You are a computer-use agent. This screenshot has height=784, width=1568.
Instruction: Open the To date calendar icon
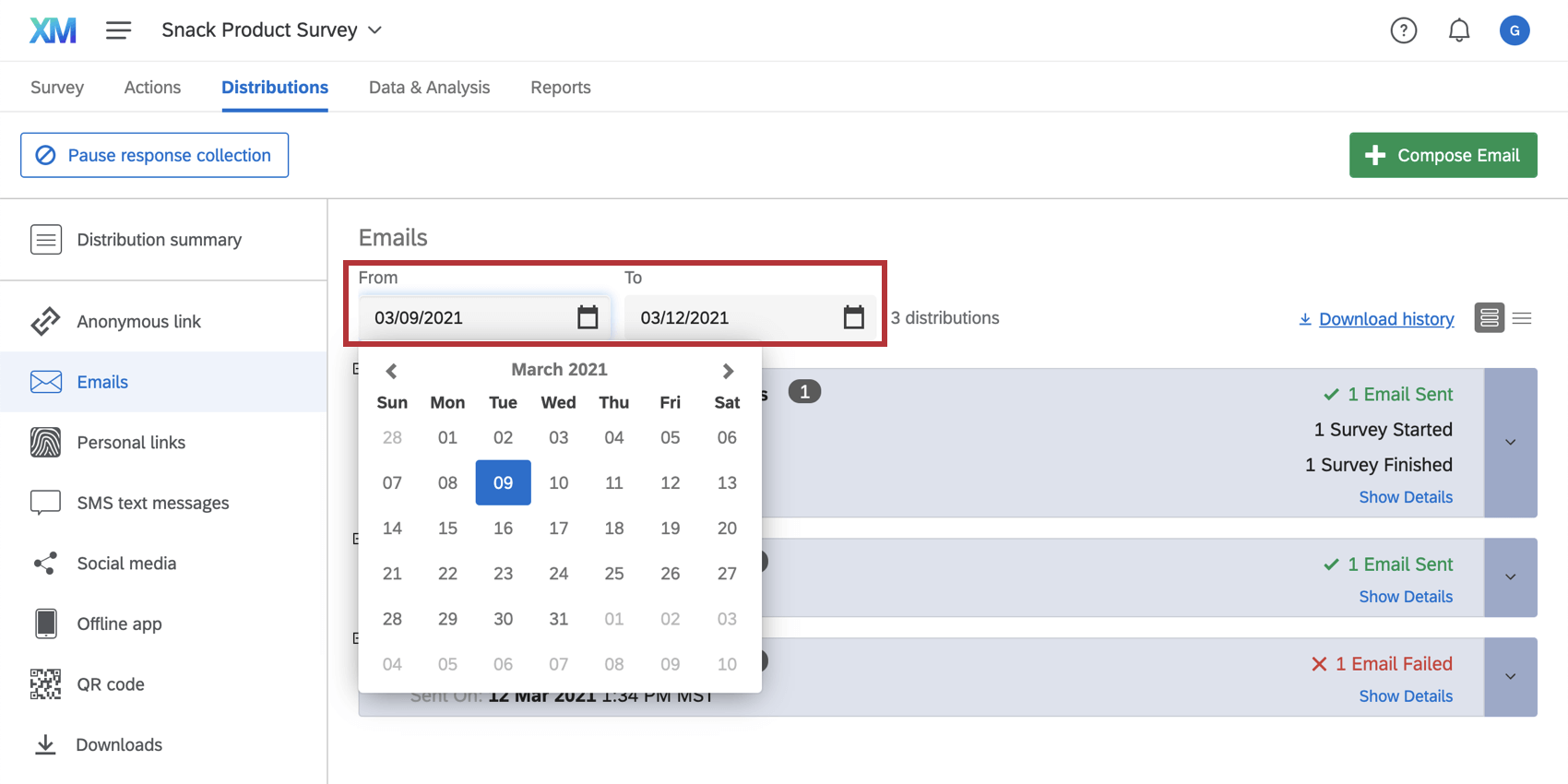(853, 317)
